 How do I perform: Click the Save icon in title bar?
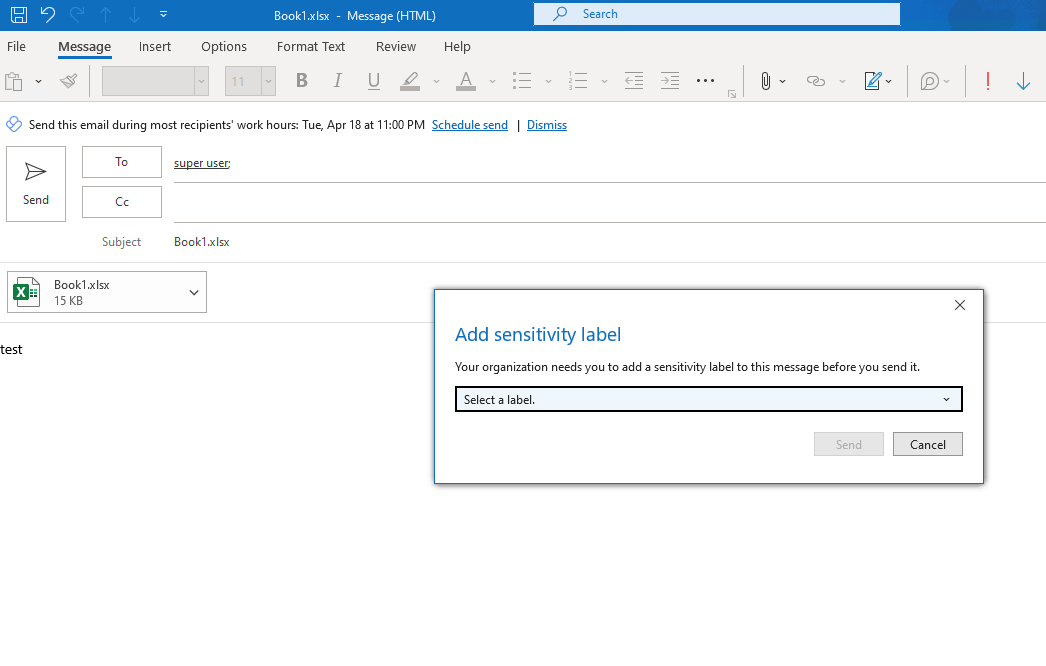pyautogui.click(x=19, y=15)
